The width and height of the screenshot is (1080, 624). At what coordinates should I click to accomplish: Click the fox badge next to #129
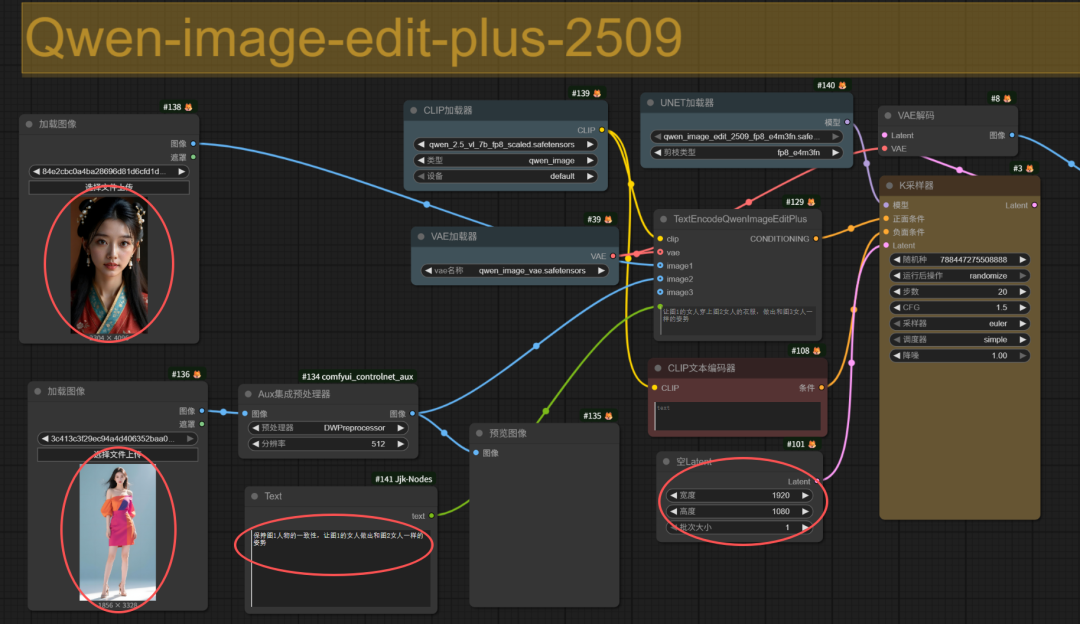pyautogui.click(x=811, y=202)
